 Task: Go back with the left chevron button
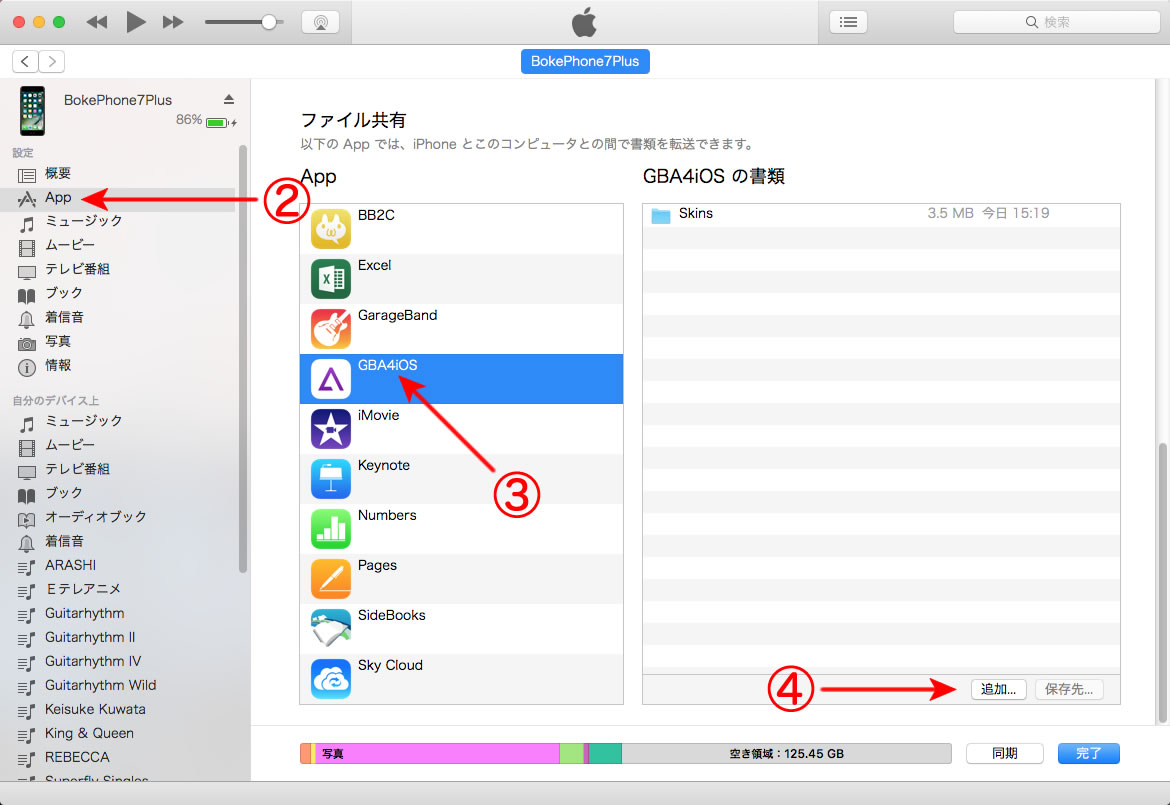point(25,61)
